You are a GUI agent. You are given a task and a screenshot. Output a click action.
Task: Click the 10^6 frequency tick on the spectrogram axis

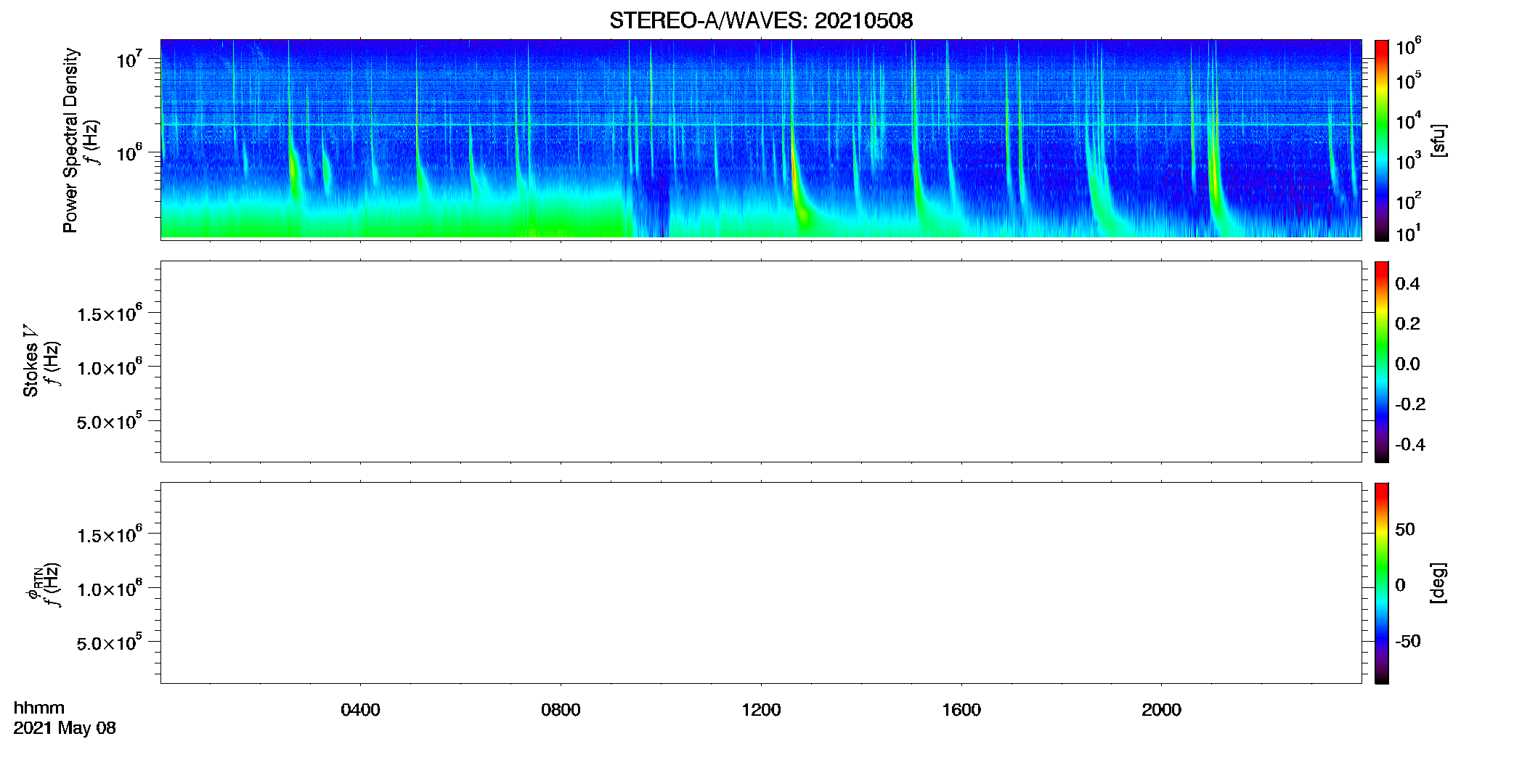(x=130, y=152)
